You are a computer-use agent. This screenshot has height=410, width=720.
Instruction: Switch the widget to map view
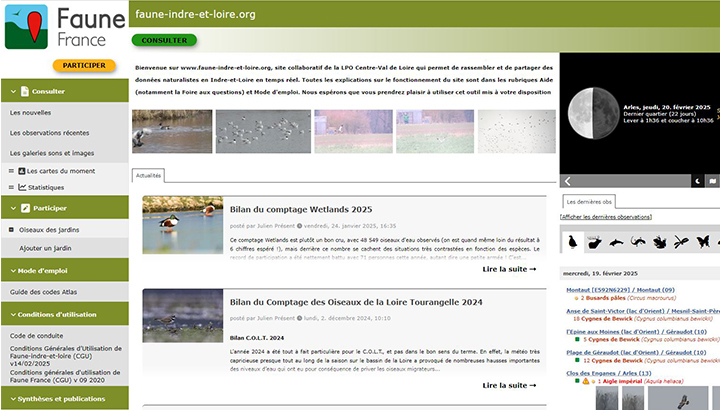tap(713, 181)
